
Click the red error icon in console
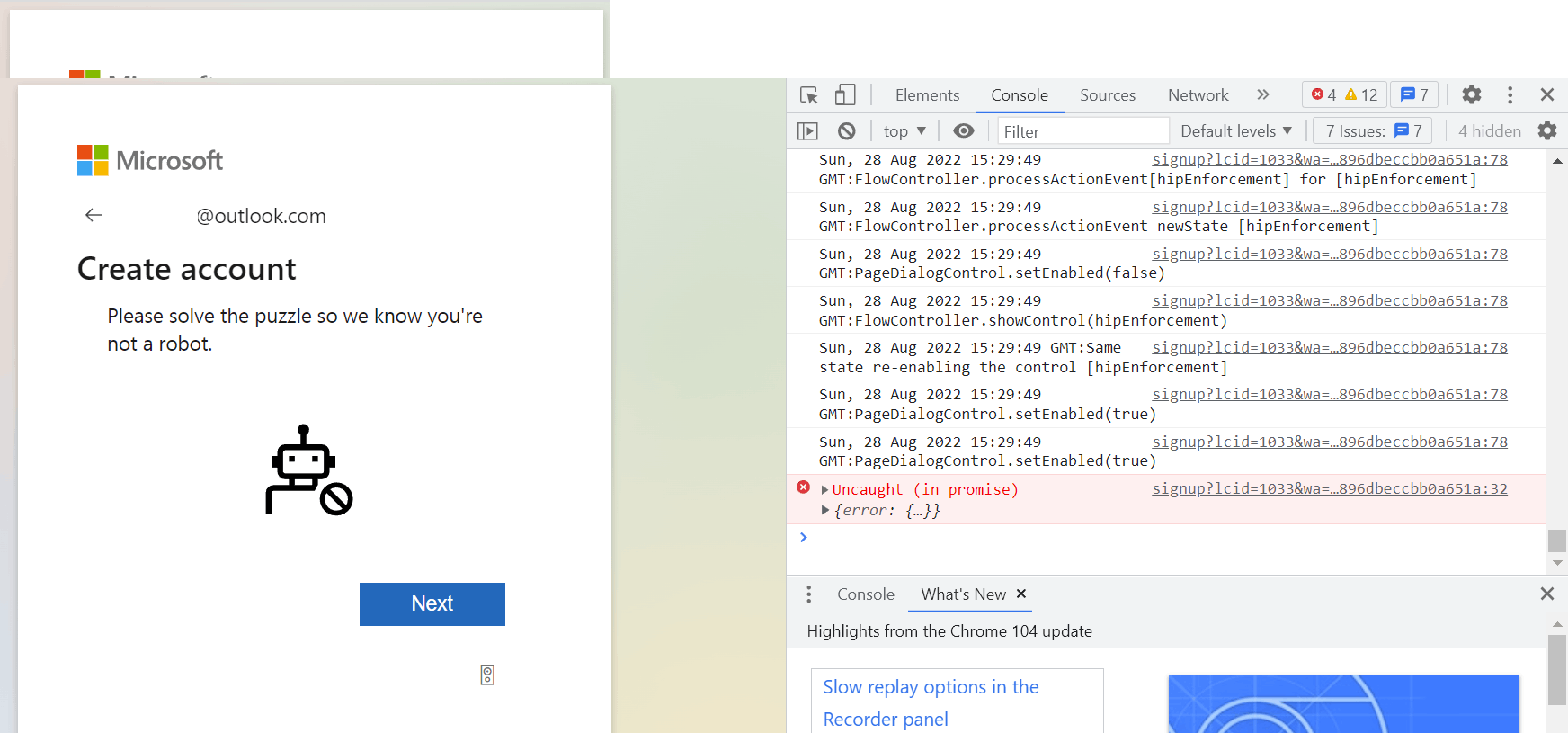803,487
